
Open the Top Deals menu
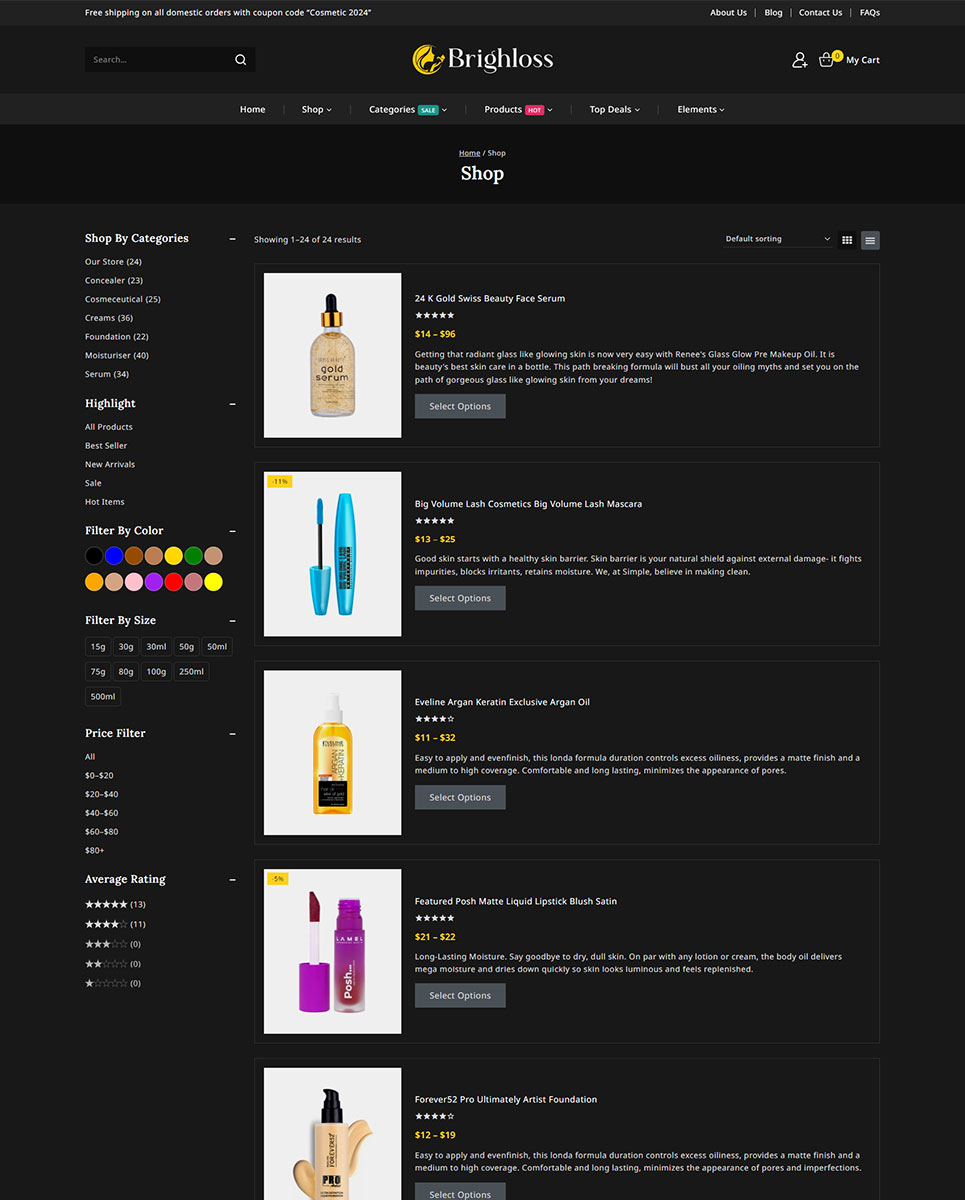click(x=614, y=110)
